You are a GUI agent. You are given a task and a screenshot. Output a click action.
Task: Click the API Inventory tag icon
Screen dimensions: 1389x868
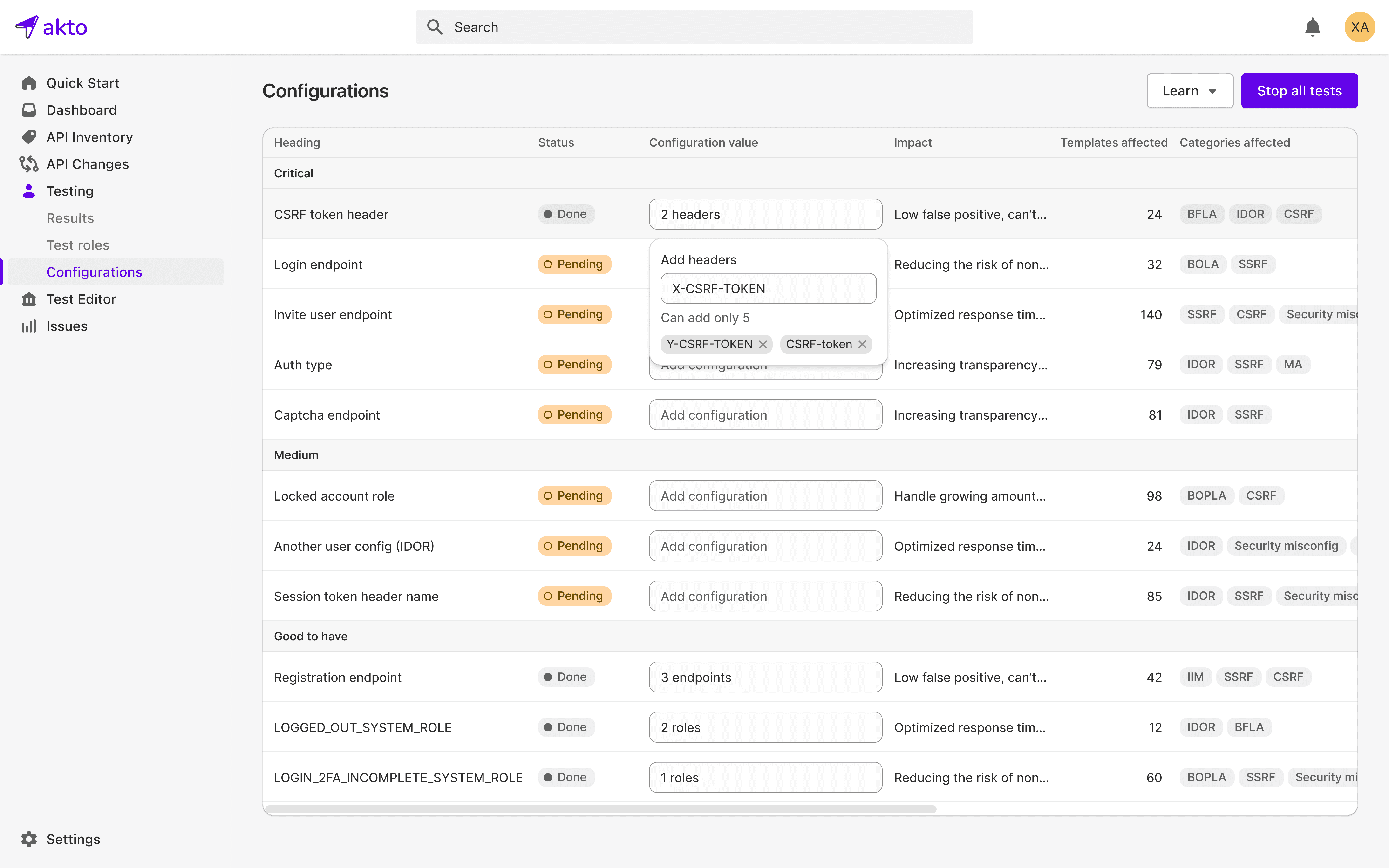click(x=29, y=137)
